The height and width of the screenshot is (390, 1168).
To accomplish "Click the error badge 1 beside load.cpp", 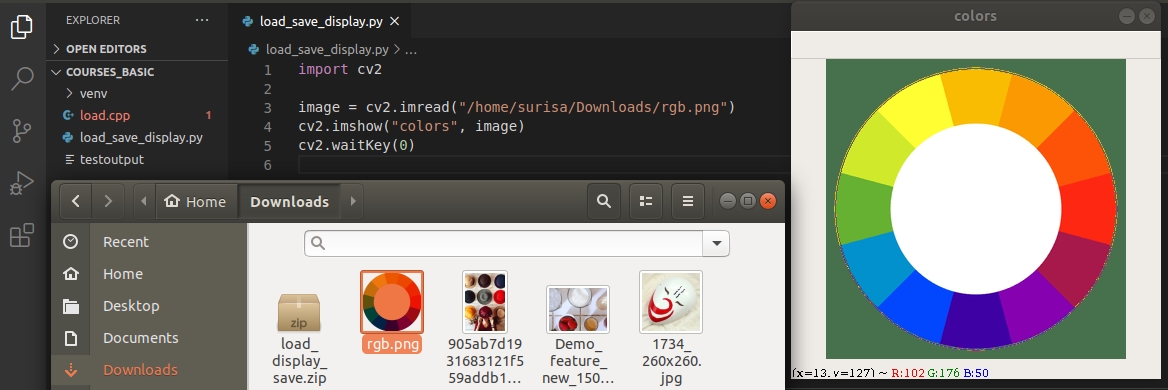I will 209,115.
